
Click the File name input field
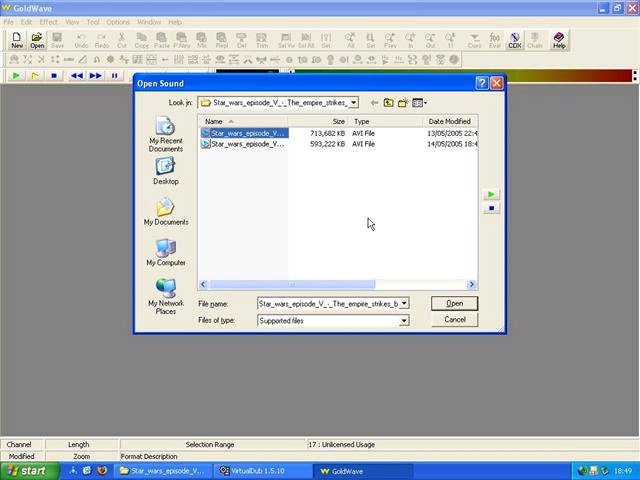328,304
